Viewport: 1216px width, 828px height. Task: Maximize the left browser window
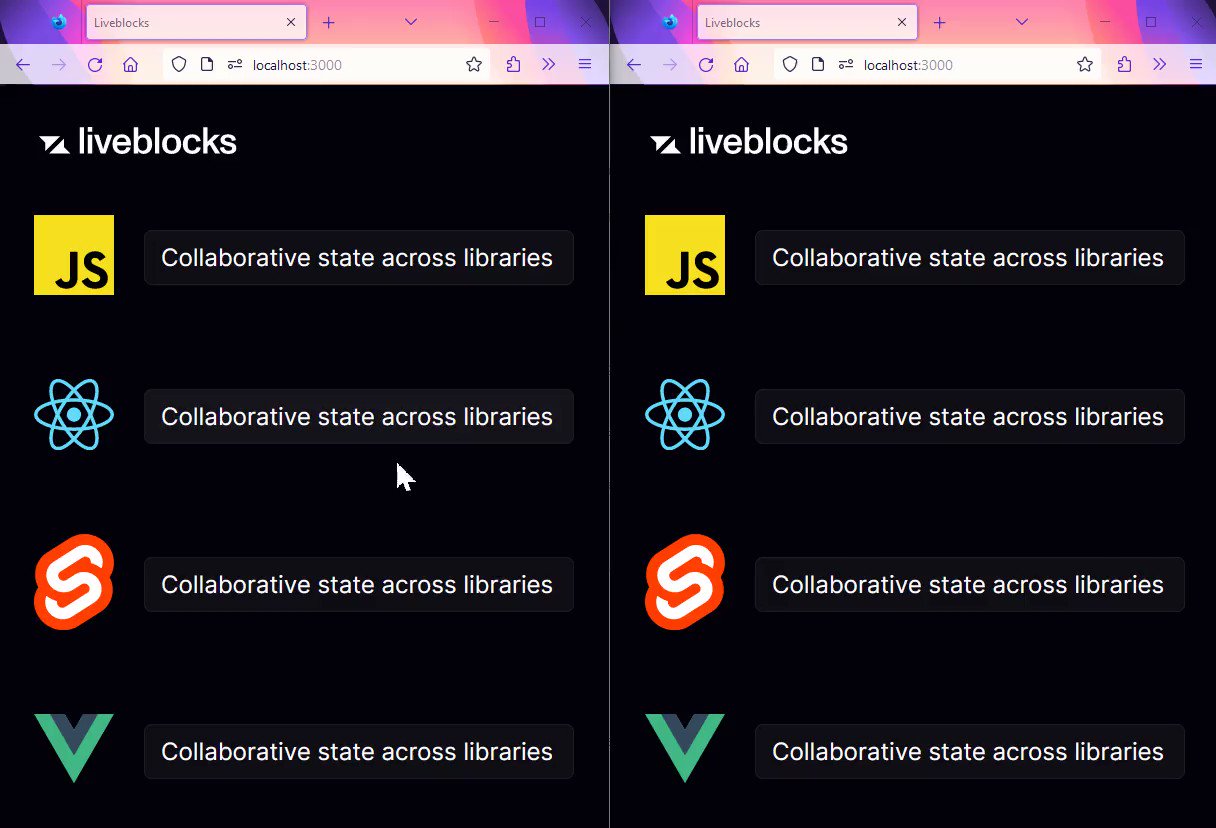pyautogui.click(x=540, y=22)
